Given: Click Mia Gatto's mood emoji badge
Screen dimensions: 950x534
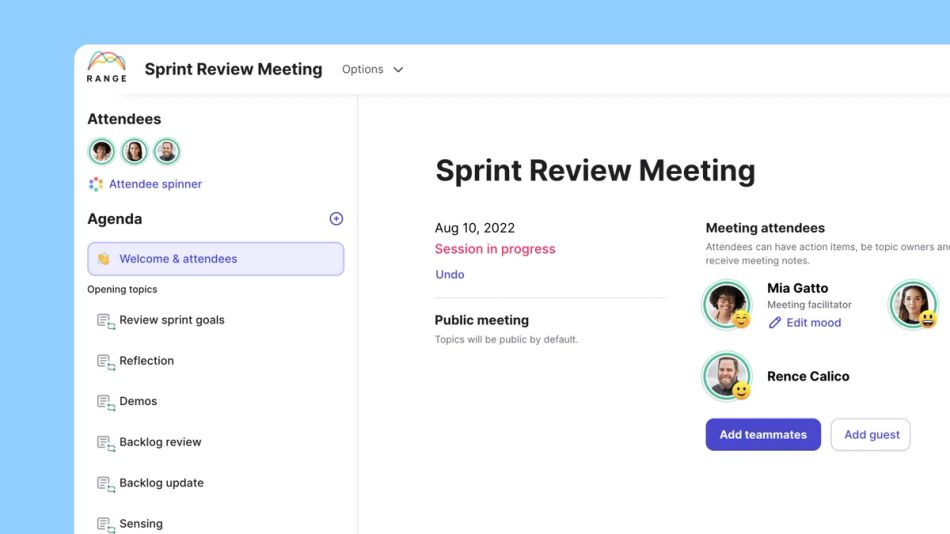Looking at the screenshot, I should point(741,319).
